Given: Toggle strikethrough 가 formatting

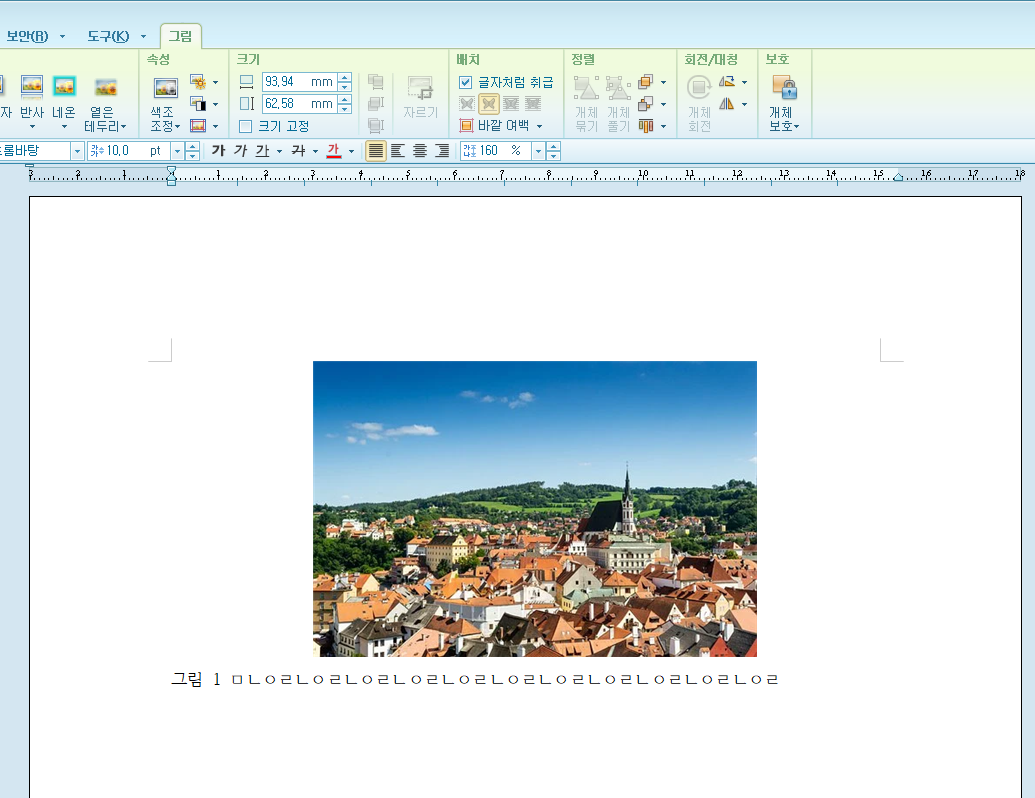Looking at the screenshot, I should 298,150.
